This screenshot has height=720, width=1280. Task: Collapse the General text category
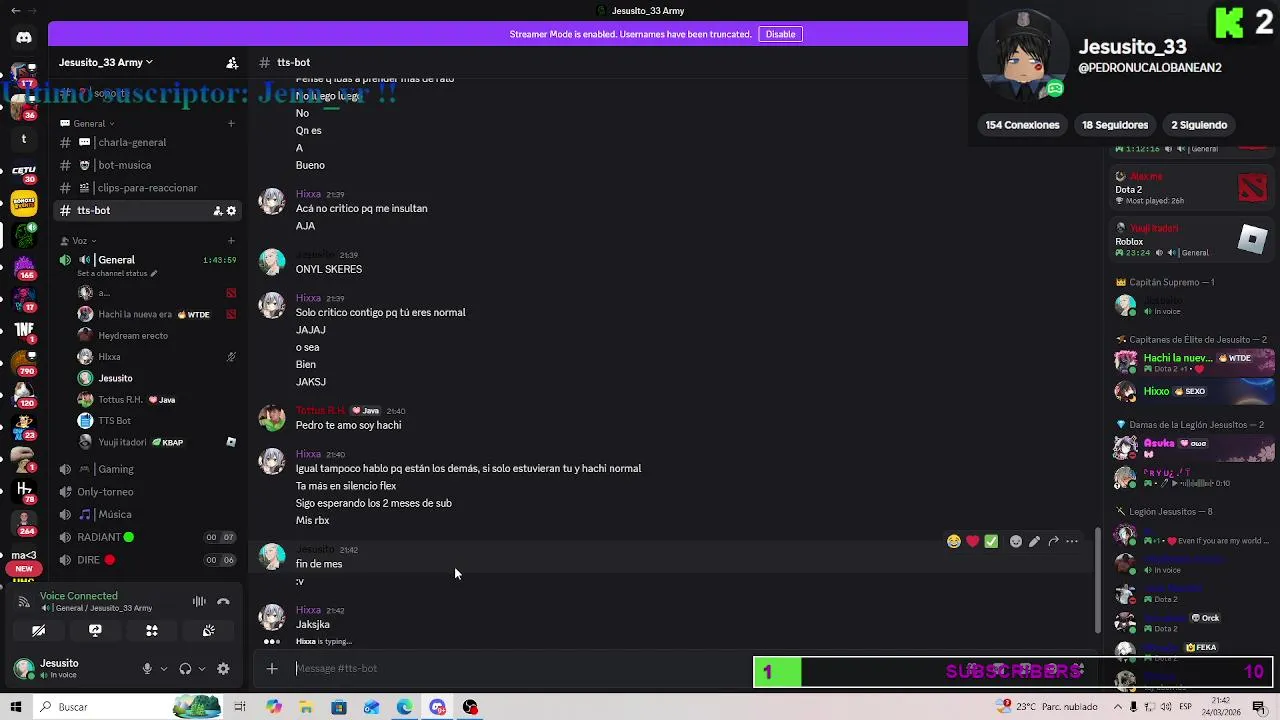[x=89, y=124]
